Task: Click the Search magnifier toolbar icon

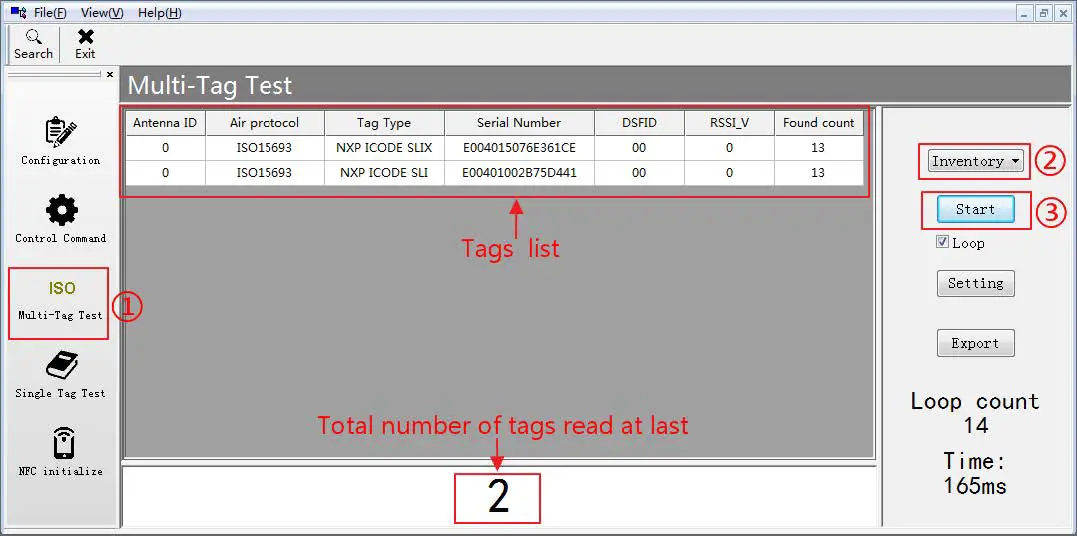Action: click(33, 37)
